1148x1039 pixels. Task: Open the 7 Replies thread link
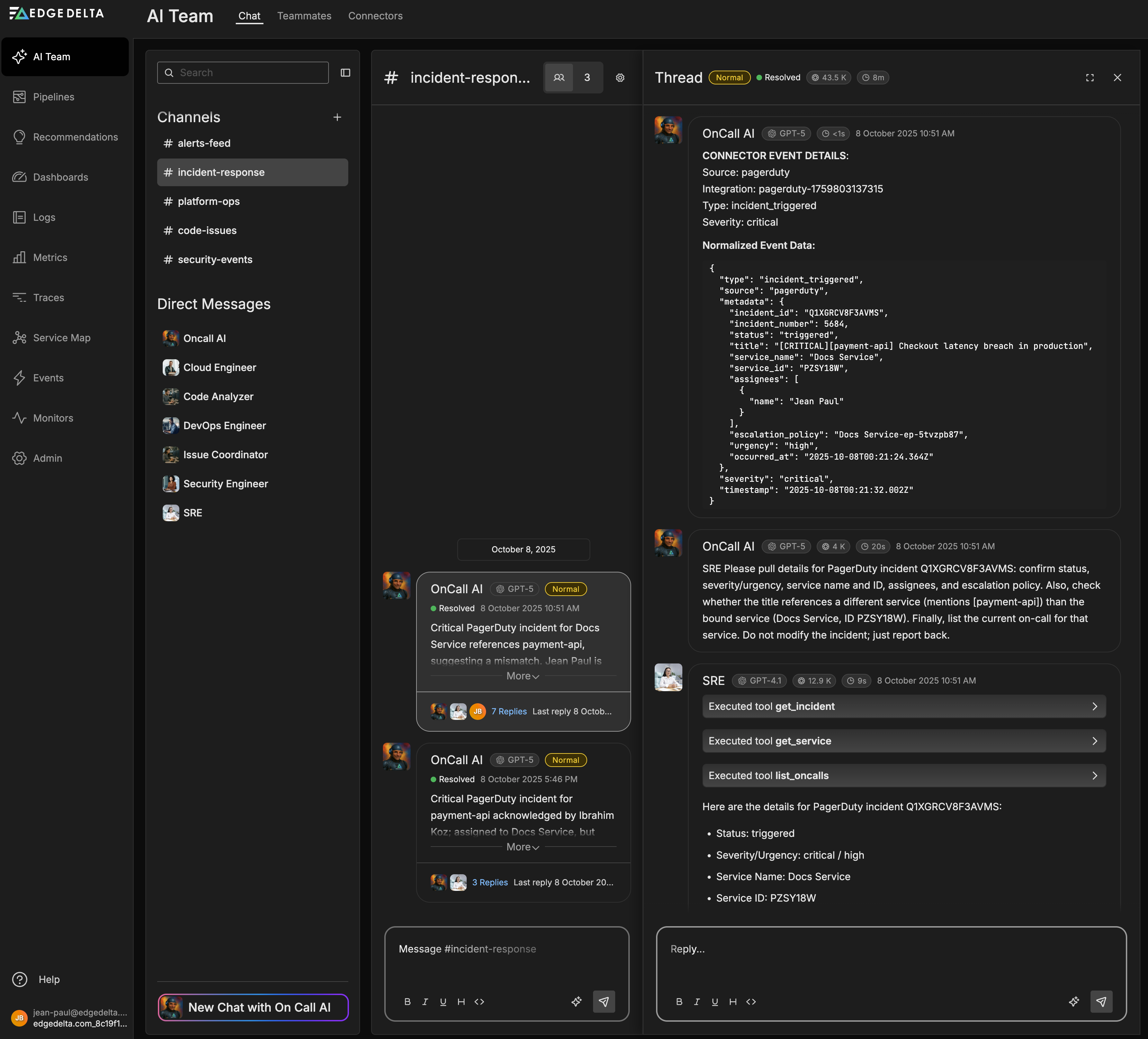click(x=509, y=712)
